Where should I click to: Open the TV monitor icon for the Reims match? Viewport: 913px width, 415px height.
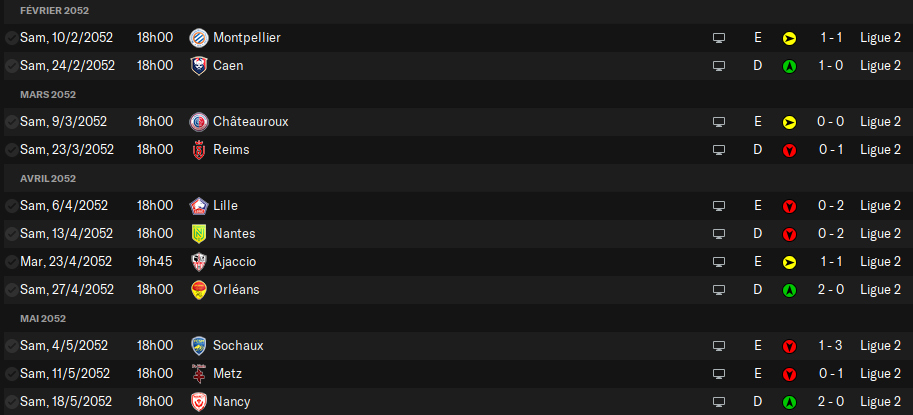pos(719,150)
